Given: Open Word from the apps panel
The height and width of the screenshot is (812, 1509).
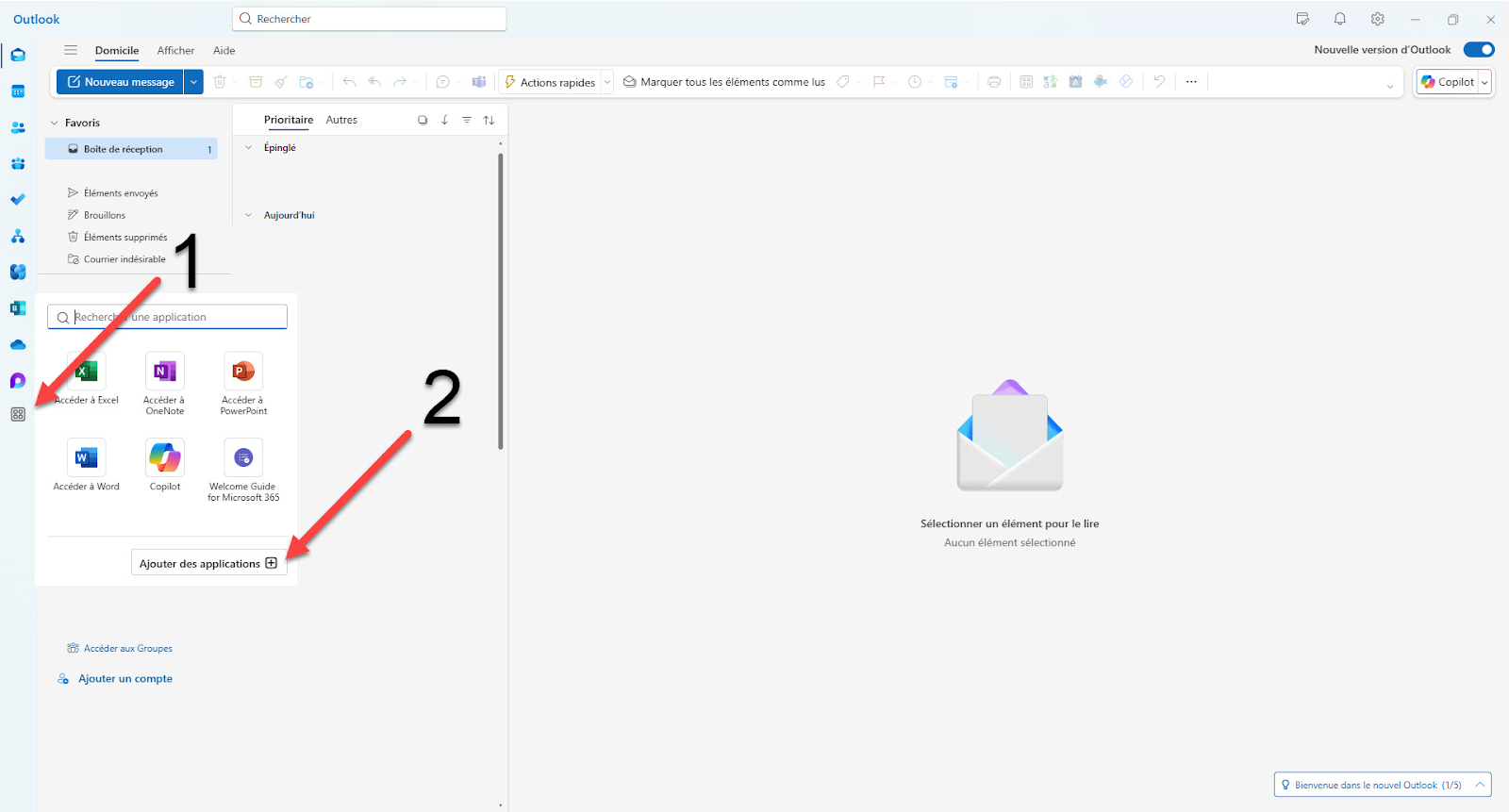Looking at the screenshot, I should (x=86, y=458).
